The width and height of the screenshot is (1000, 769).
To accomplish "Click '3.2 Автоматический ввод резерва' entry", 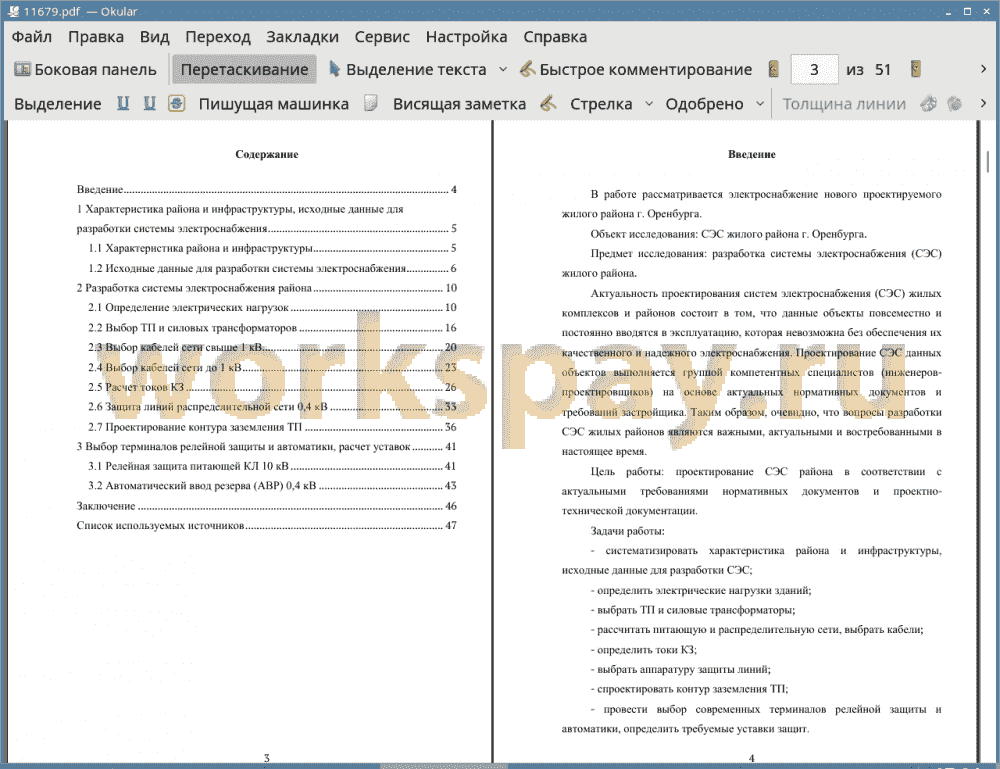I will coord(272,486).
